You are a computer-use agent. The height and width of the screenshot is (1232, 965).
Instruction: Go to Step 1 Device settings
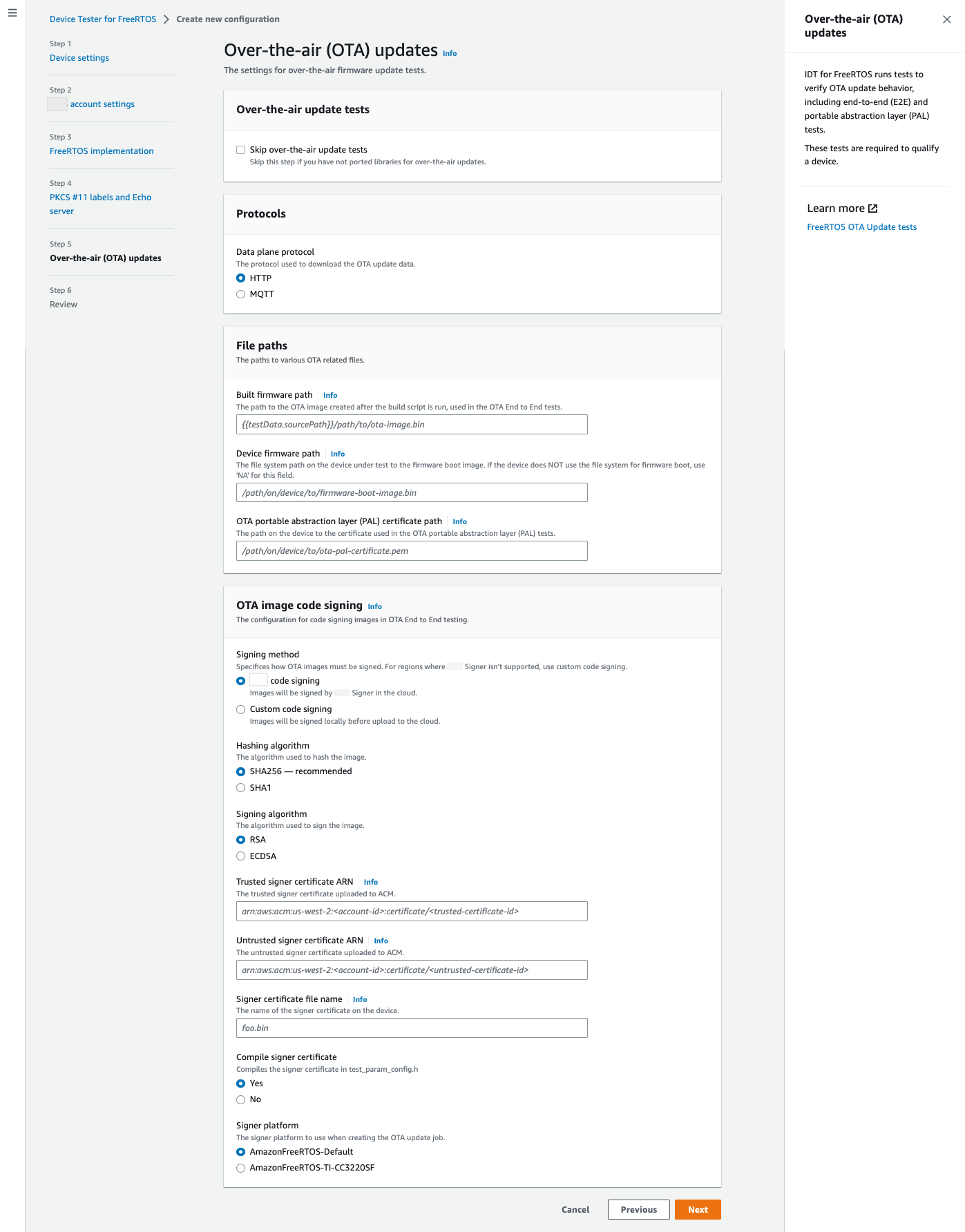79,58
